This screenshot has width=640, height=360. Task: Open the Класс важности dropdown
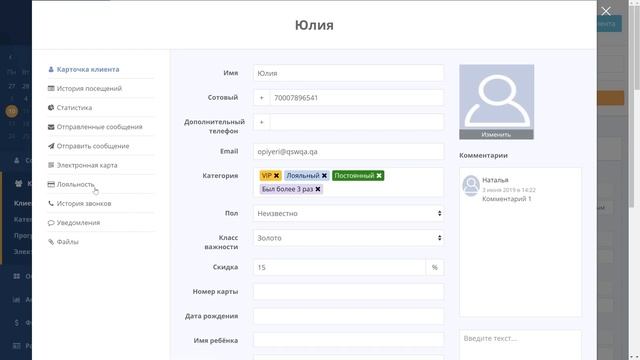pos(348,238)
